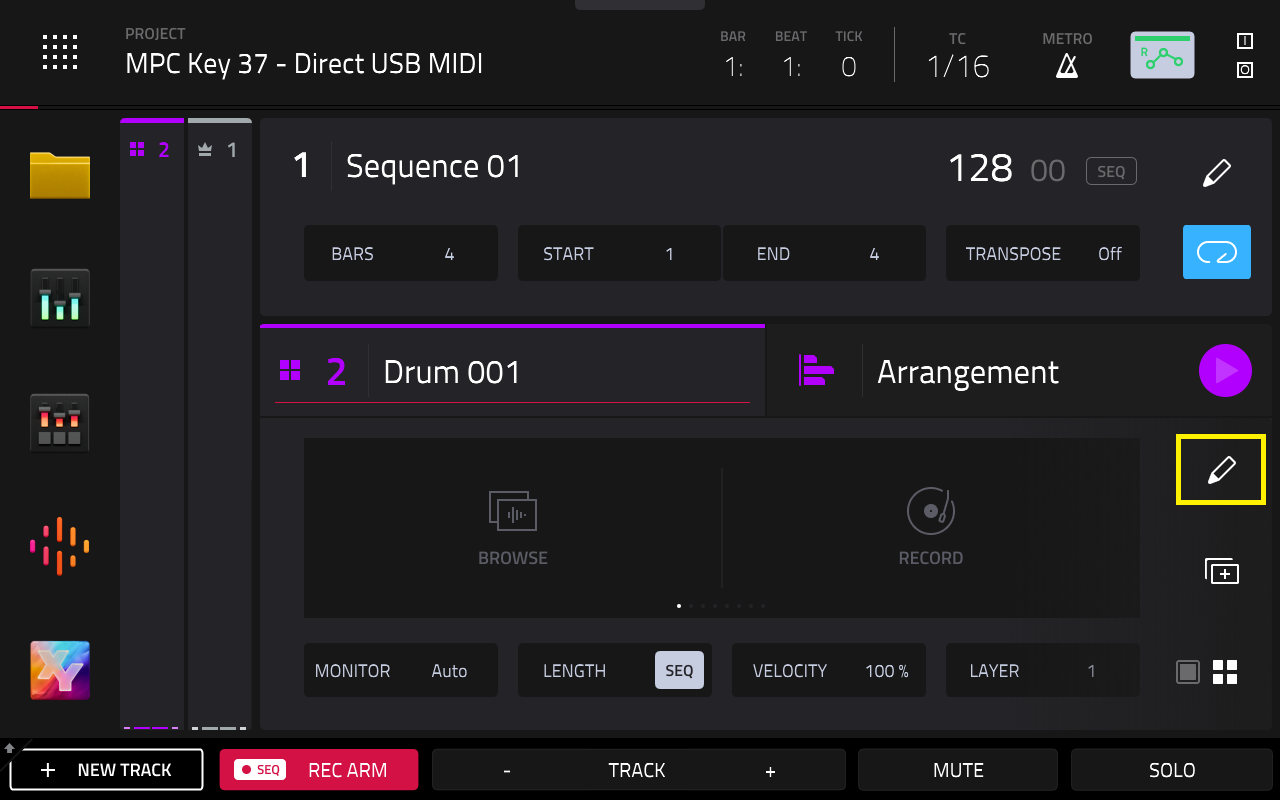
Task: Go to next track with plus
Action: pos(770,771)
